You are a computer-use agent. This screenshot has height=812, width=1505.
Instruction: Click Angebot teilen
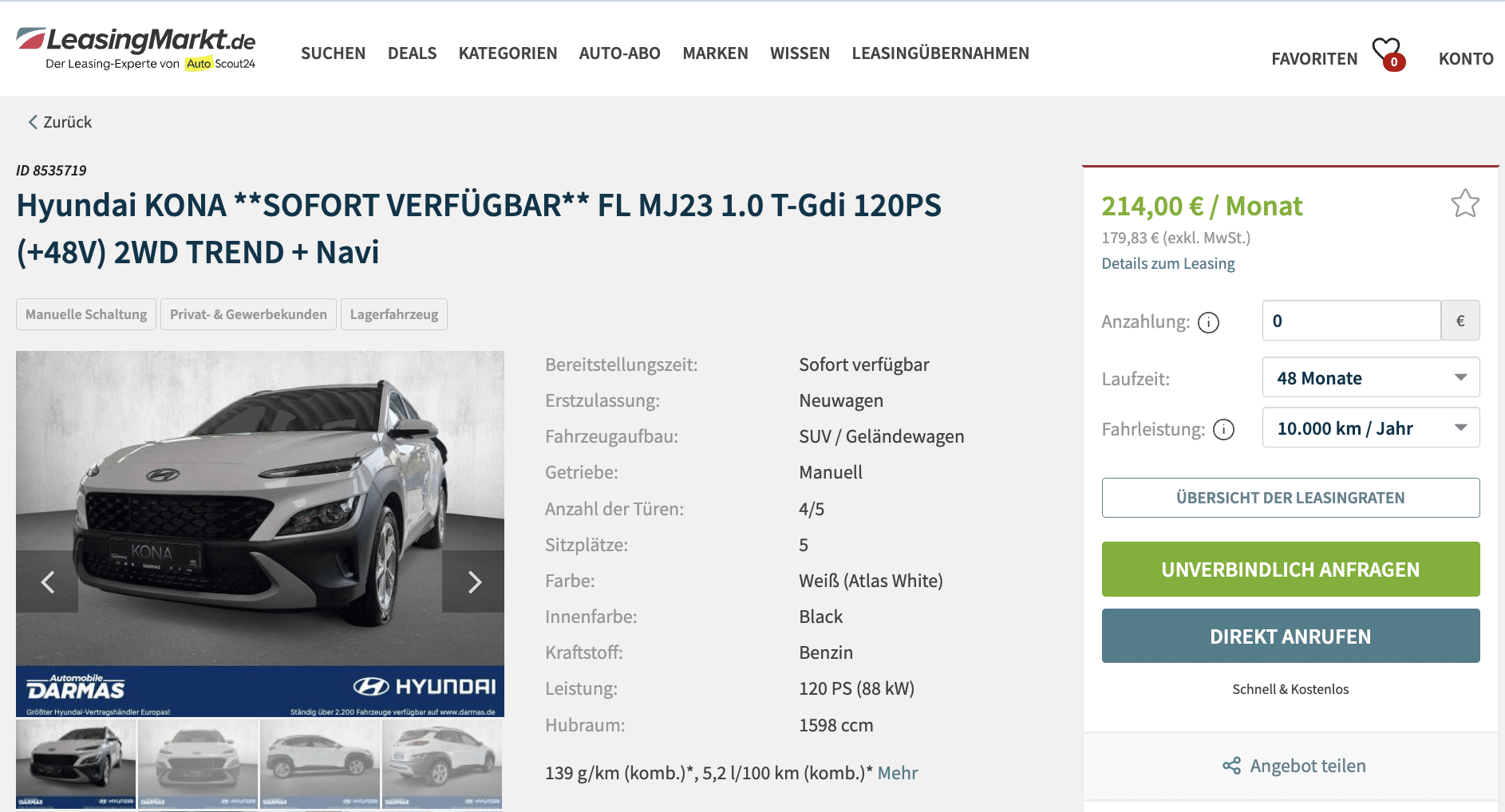(x=1308, y=766)
